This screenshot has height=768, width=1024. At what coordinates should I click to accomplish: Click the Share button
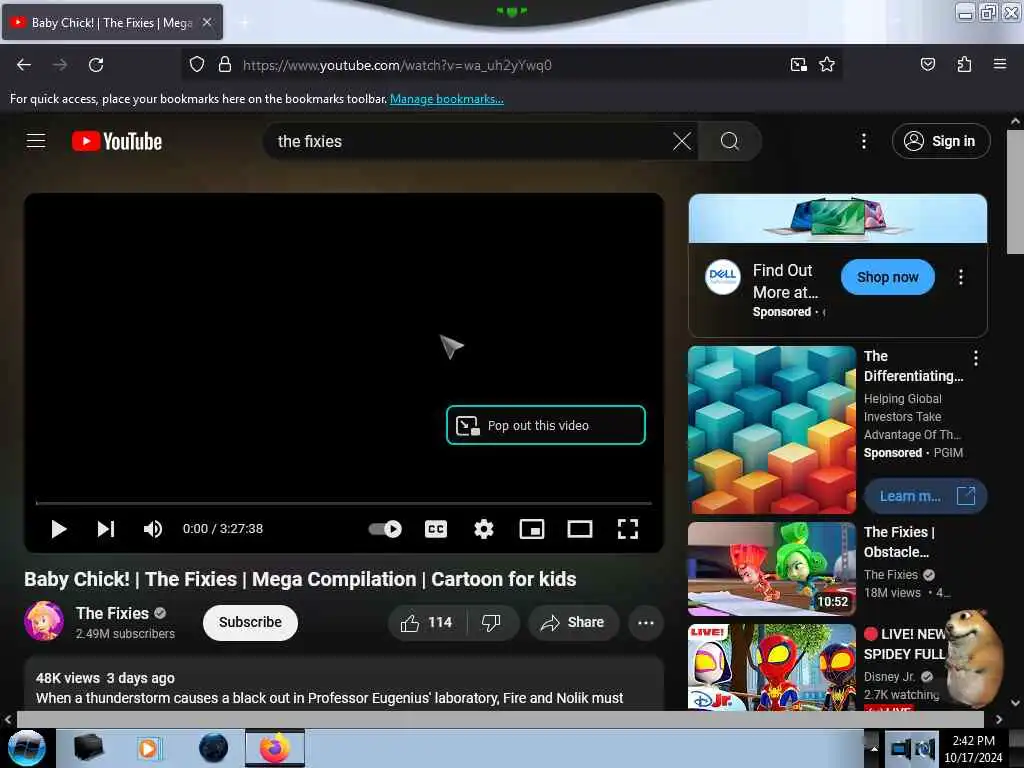click(573, 623)
